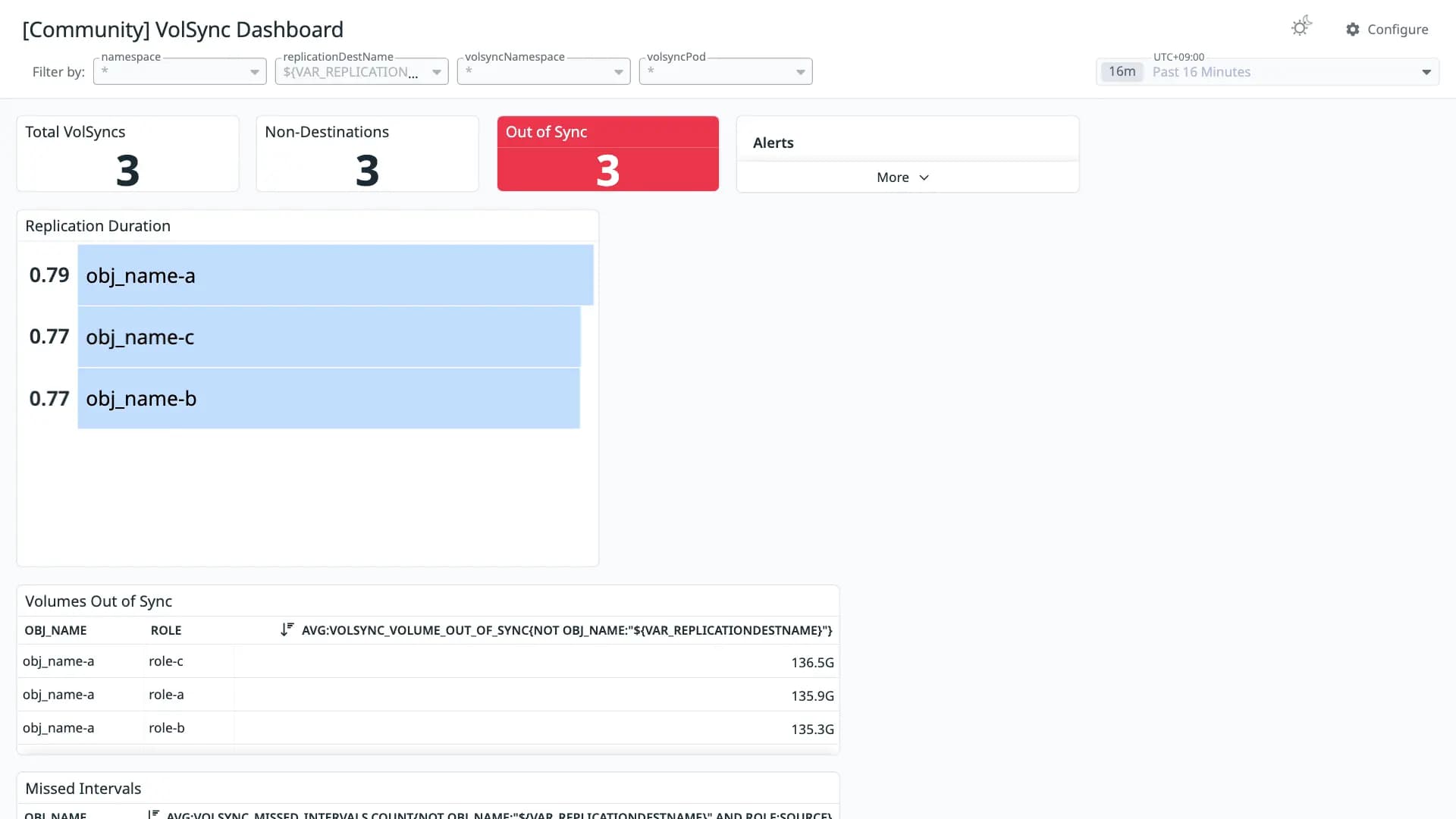Screen dimensions: 1456x819
Task: Click the Configure gear icon
Action: coord(1353,30)
